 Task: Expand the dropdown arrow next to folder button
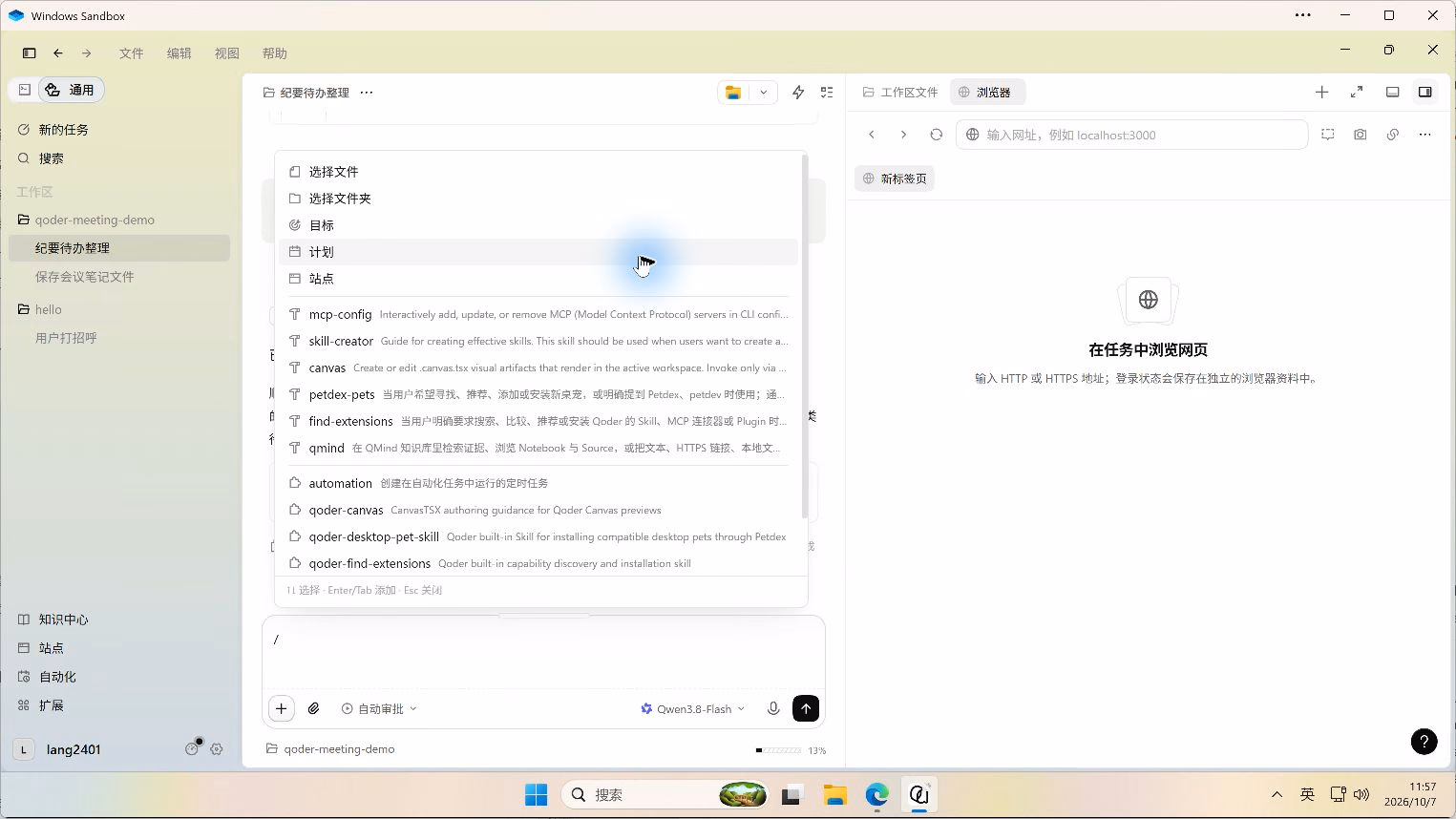click(x=763, y=93)
